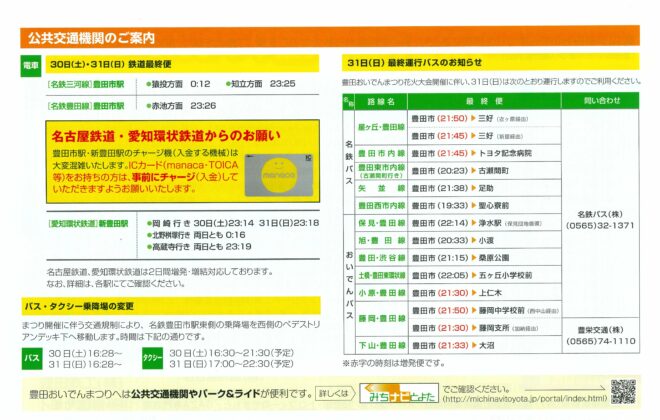This screenshot has width=660, height=420.
Task: Click bus time 30日(土)16:28~
Action: click(85, 353)
